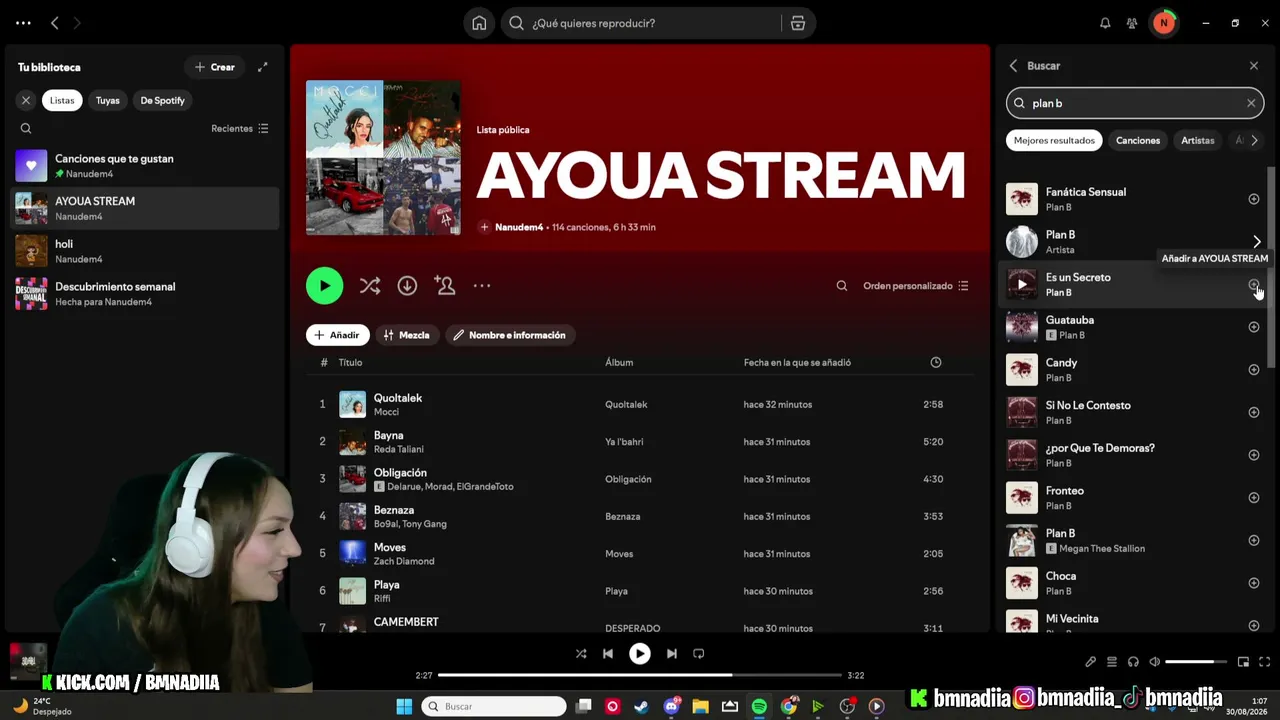Switch to the Canciones tab
The image size is (1280, 720).
click(1138, 140)
